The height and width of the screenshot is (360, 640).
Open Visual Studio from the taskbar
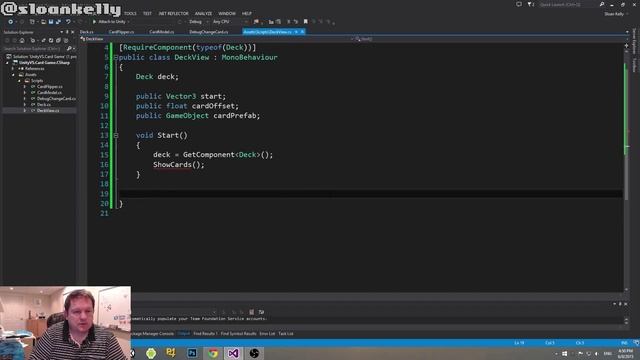point(233,353)
